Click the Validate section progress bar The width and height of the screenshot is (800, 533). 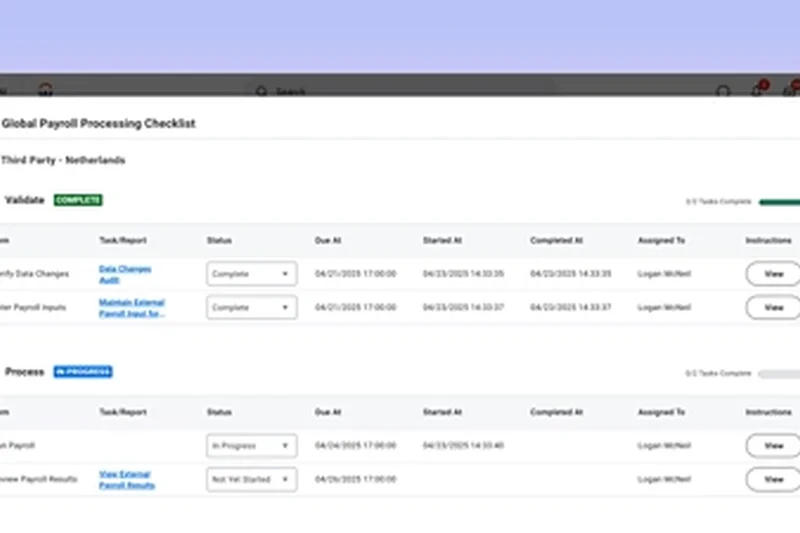coord(780,202)
